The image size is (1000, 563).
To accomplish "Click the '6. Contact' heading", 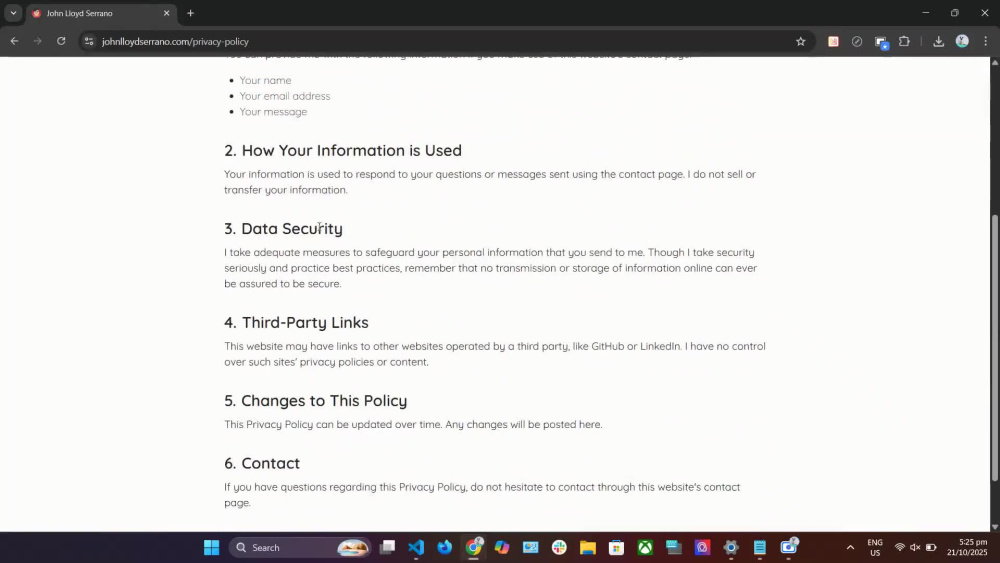I will pyautogui.click(x=261, y=463).
